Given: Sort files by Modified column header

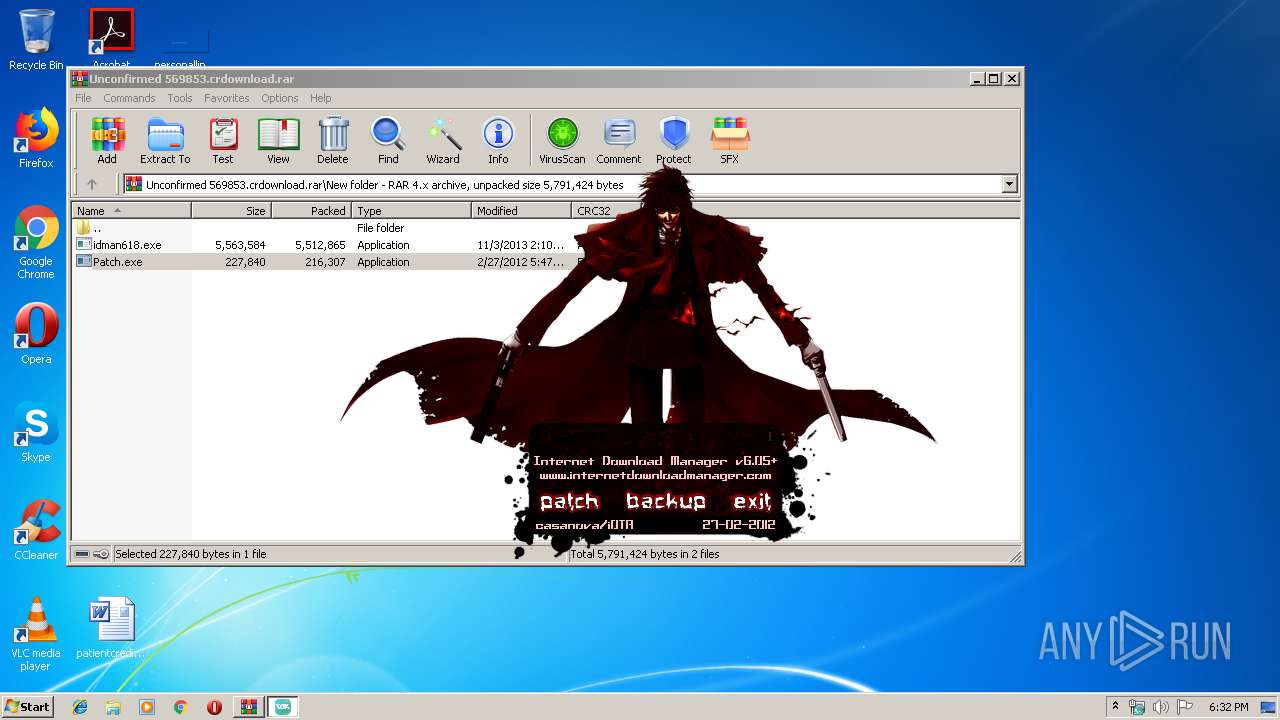Looking at the screenshot, I should [521, 211].
